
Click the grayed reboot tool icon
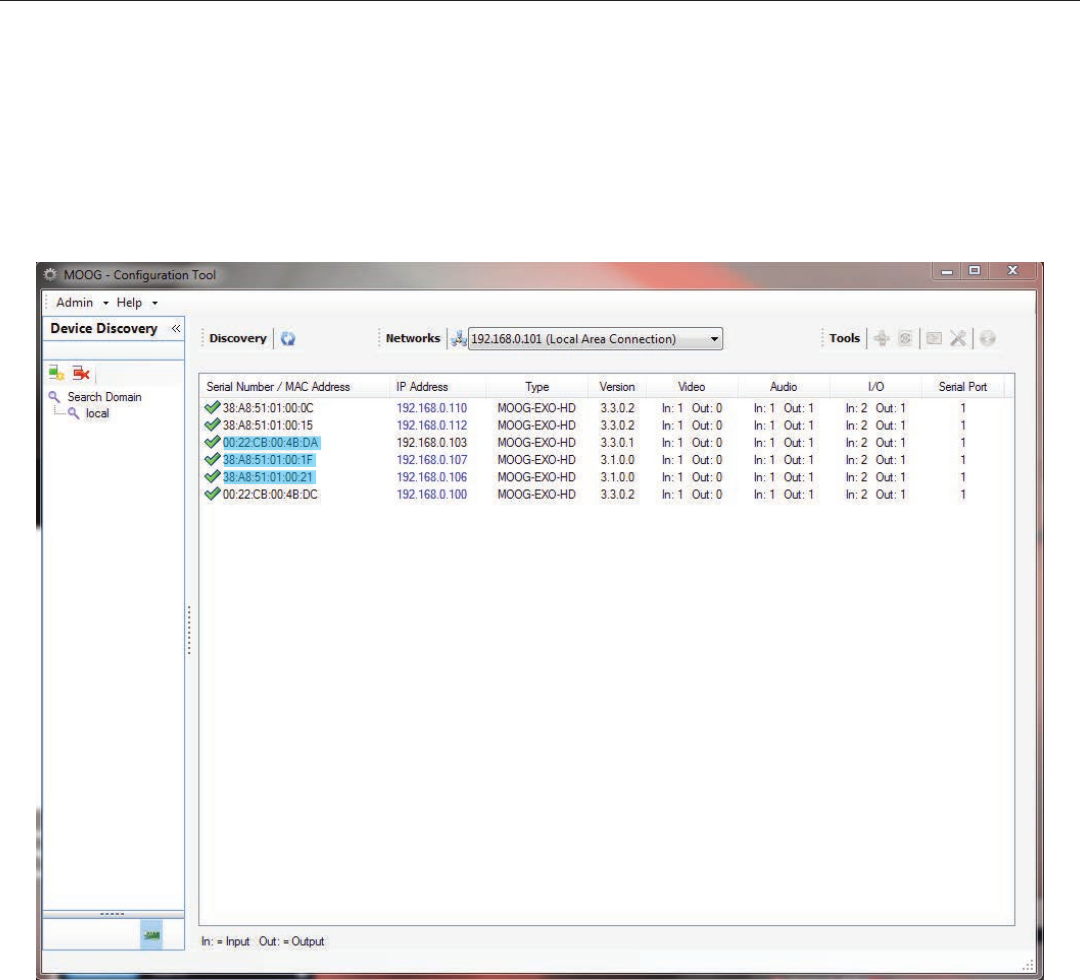tap(906, 338)
